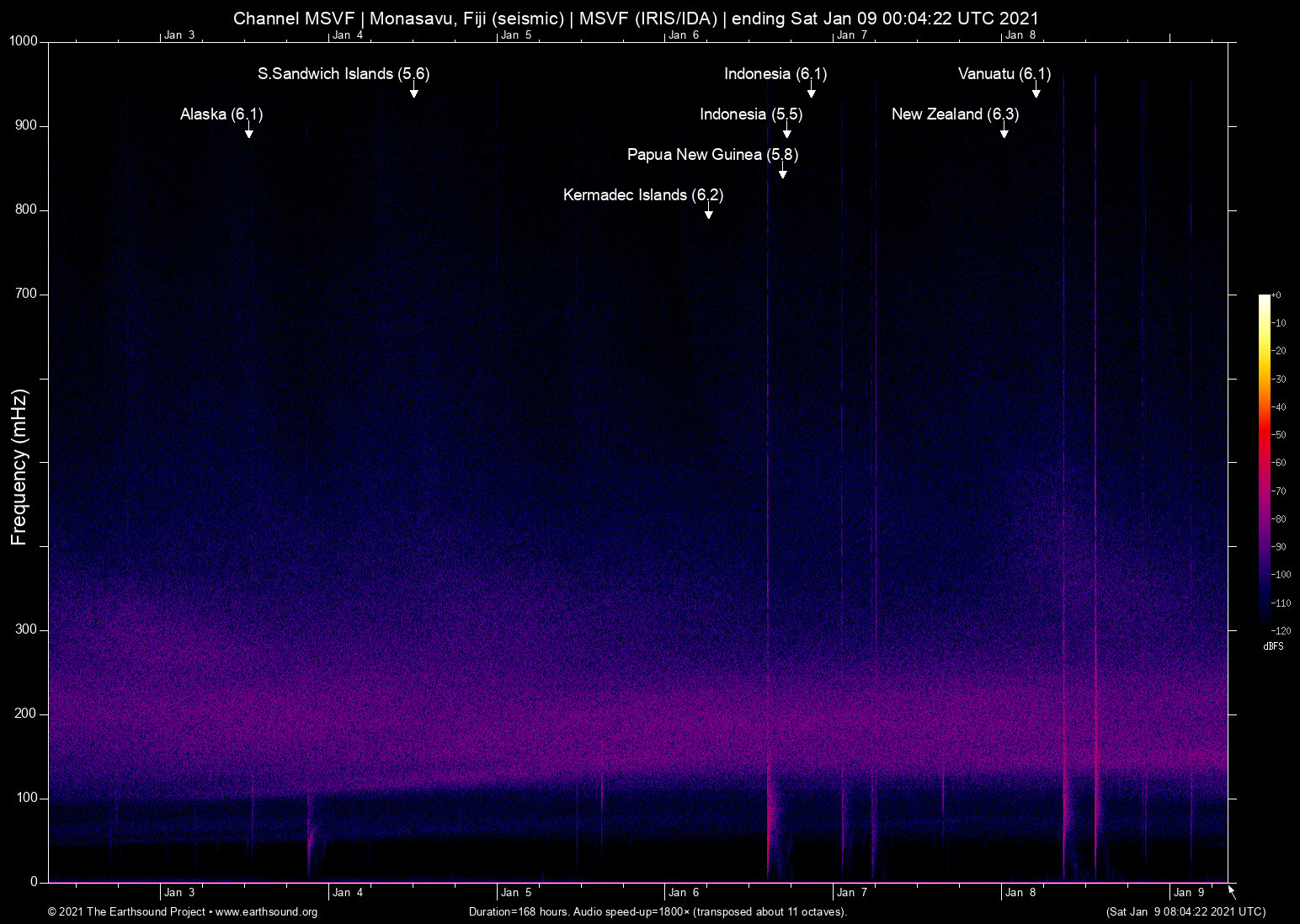Click the Frequency (mHz) axis label
1300x924 pixels.
tap(19, 467)
